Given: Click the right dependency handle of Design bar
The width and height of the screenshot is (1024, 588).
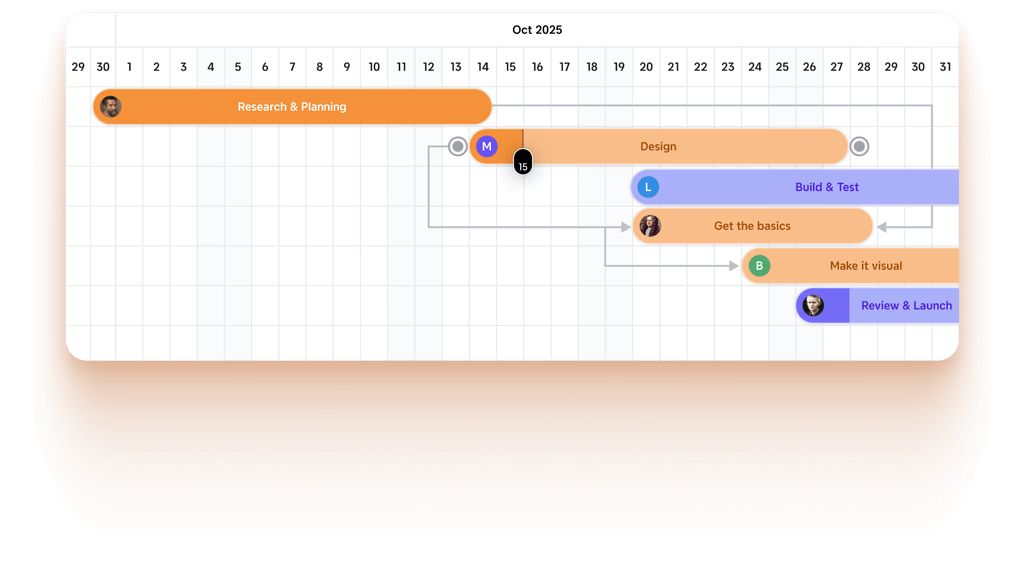Looking at the screenshot, I should 859,147.
